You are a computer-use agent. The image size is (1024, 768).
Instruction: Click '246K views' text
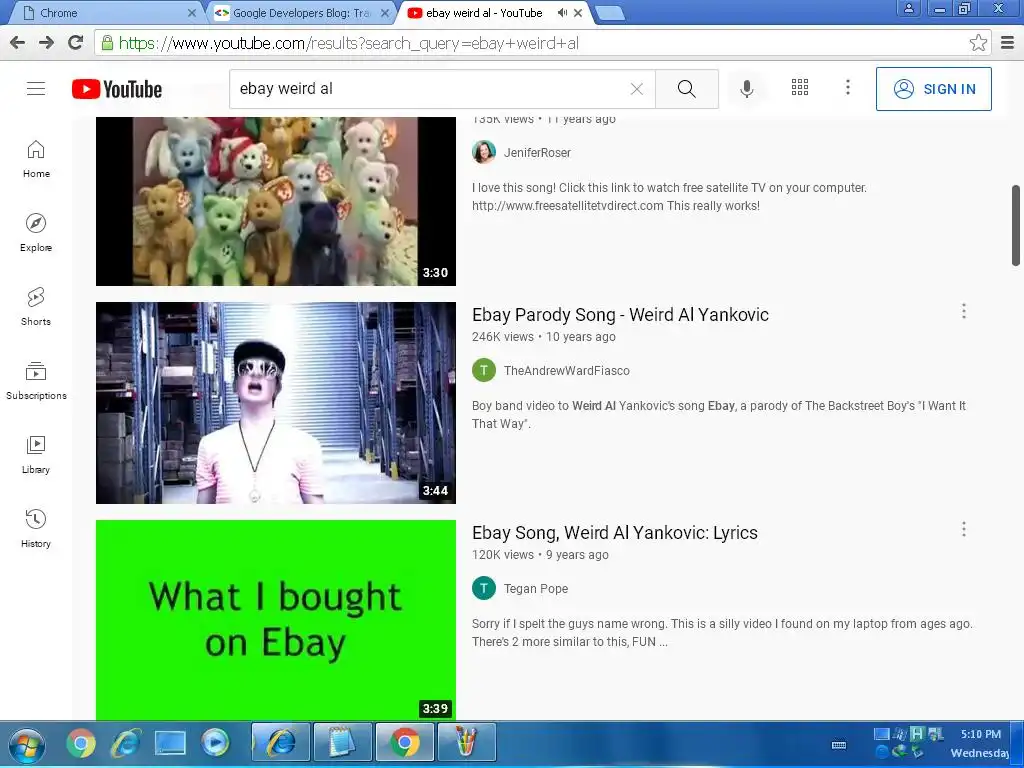pyautogui.click(x=503, y=337)
